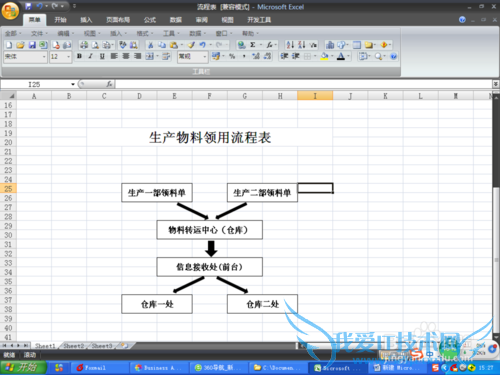
Task: Apply the yellow fill color bucket
Action: pos(324,56)
